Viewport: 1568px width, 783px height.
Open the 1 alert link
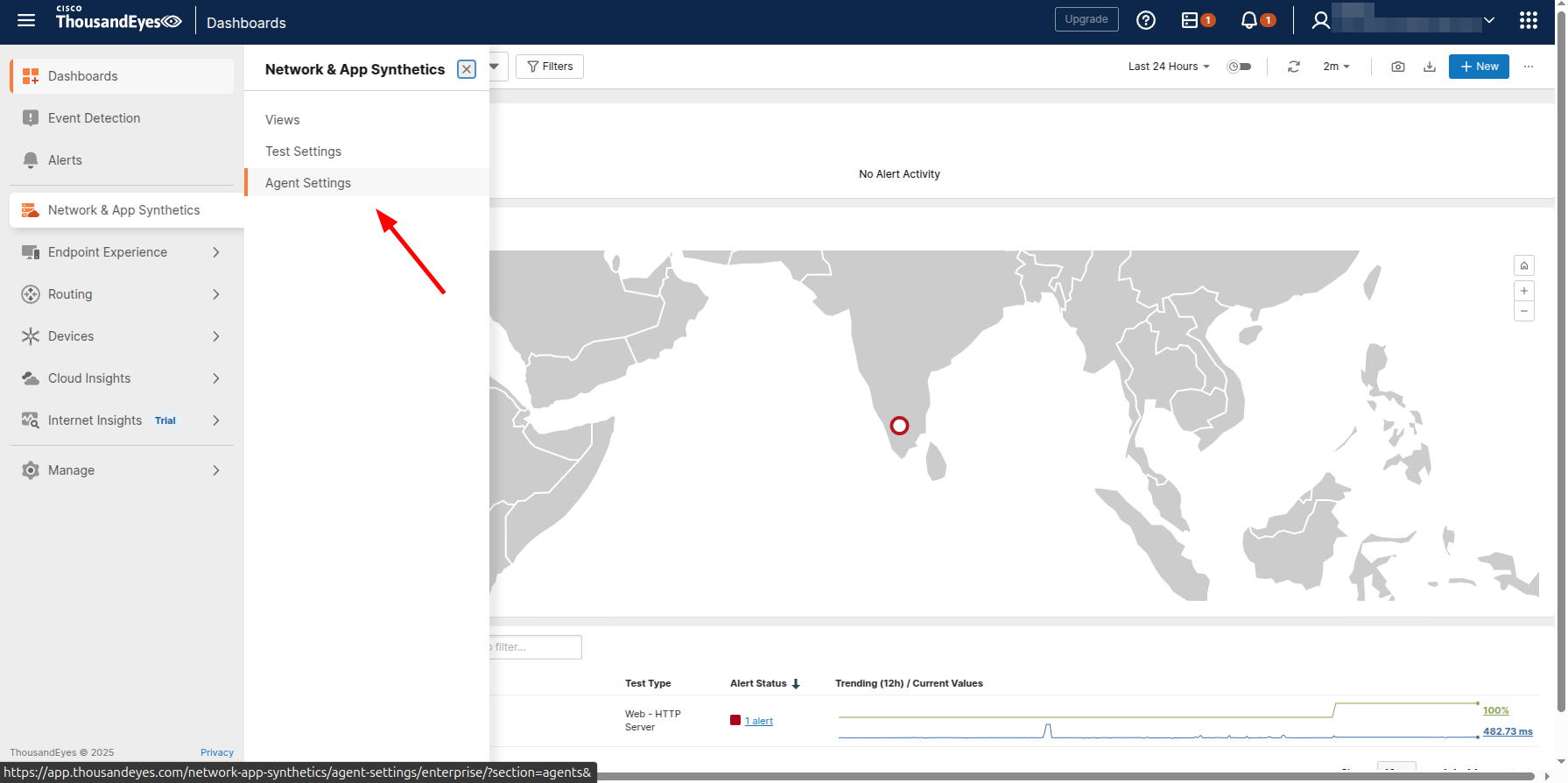click(x=759, y=721)
